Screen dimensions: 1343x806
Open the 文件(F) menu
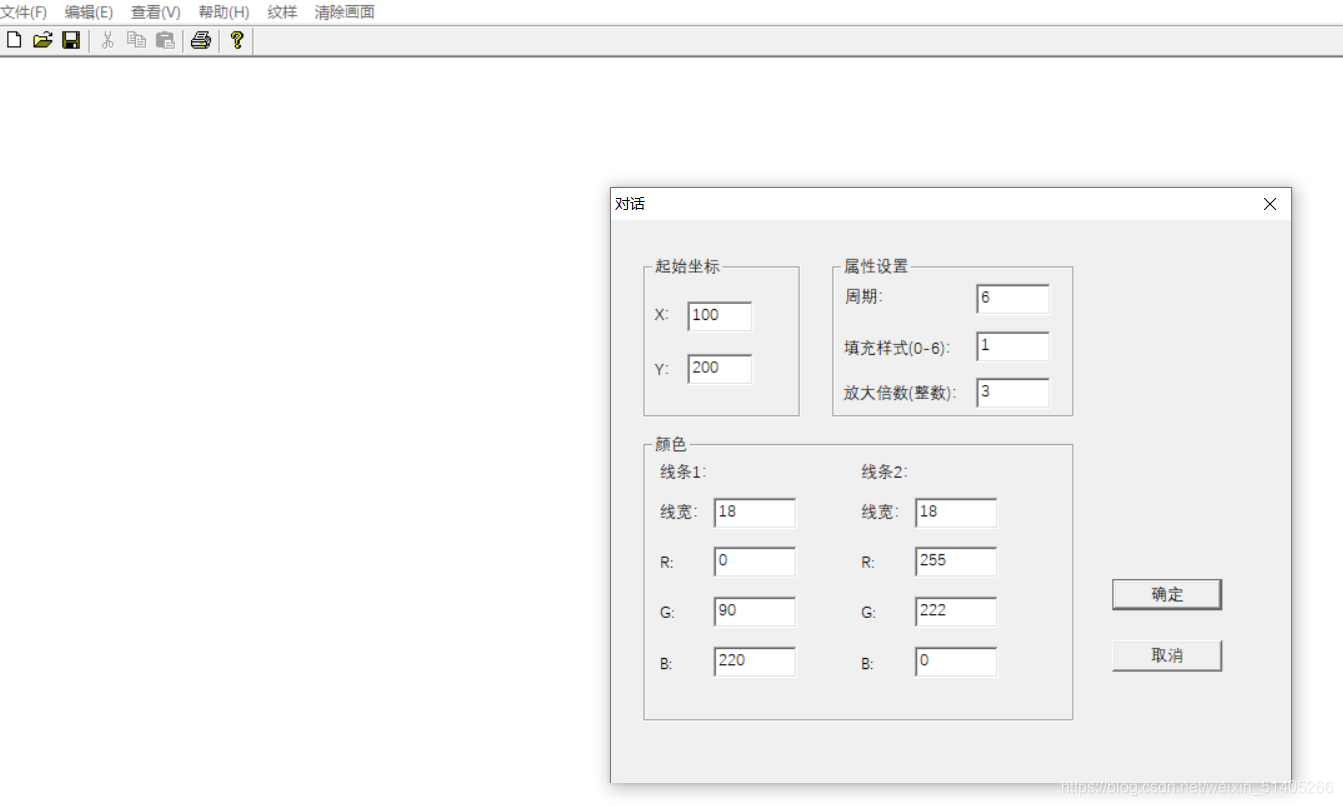(23, 12)
